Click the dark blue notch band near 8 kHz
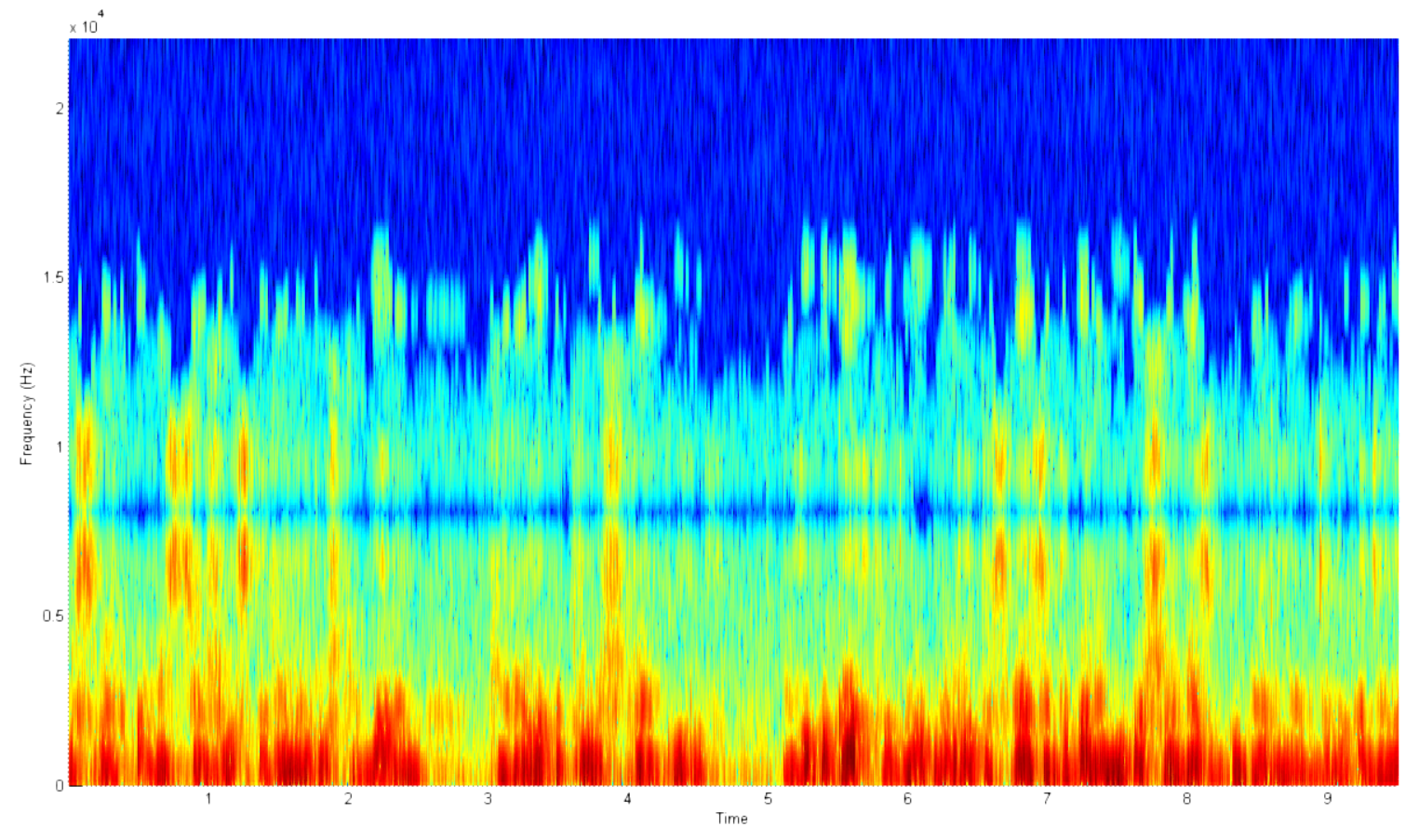The width and height of the screenshot is (1419, 840). pos(733,511)
